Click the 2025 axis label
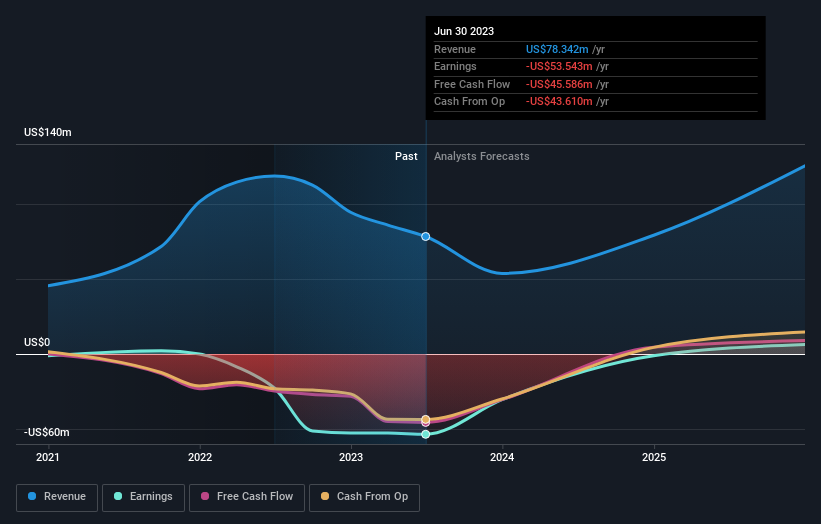 pos(654,458)
